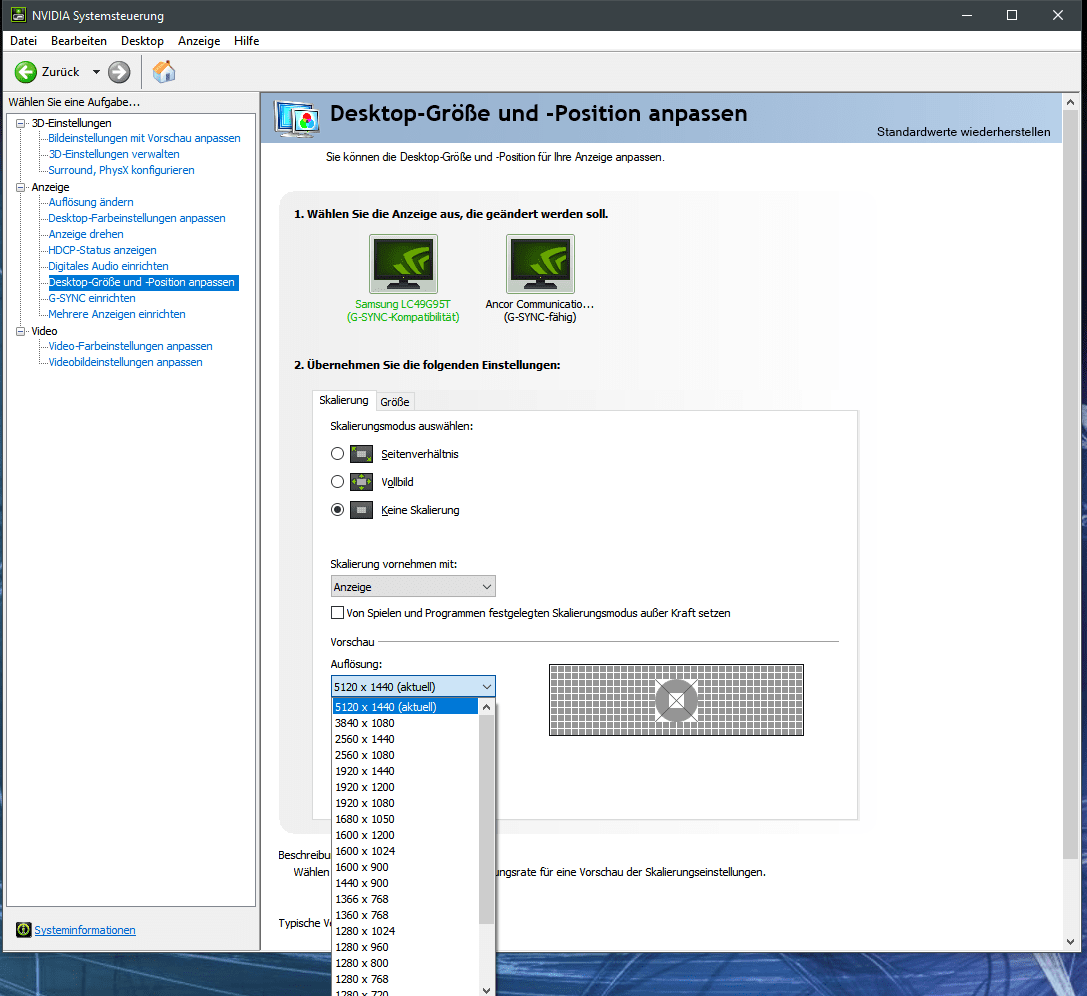Open the Zurück history dropdown arrow
Viewport: 1087px width, 996px height.
click(x=96, y=72)
